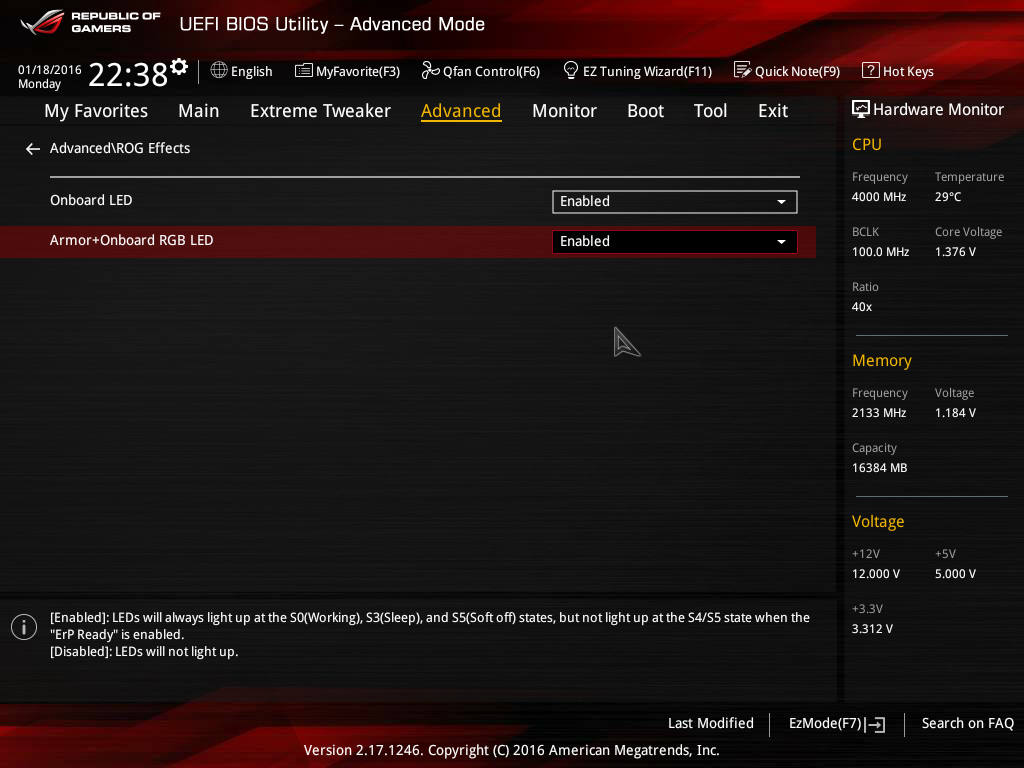
Task: Click the version 2.17.1246 copyright text
Action: [x=511, y=750]
